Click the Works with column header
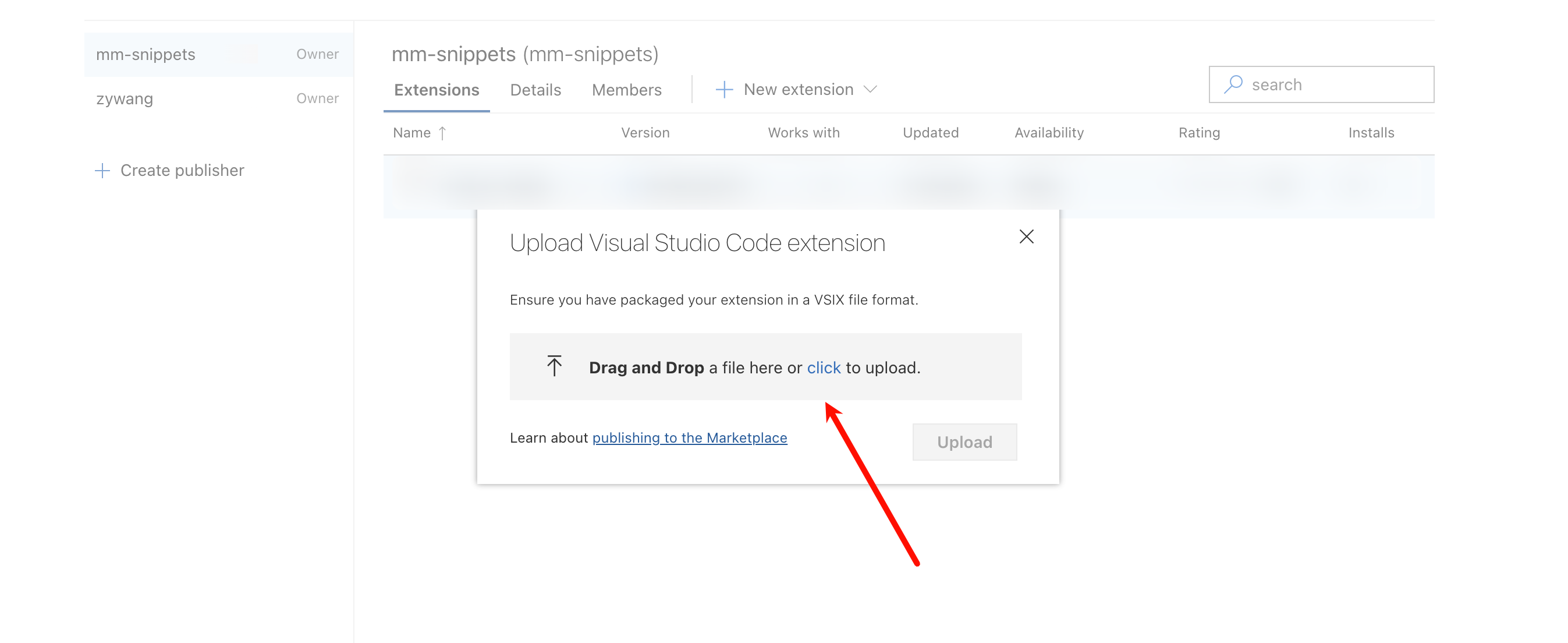The width and height of the screenshot is (1568, 643). 803,133
